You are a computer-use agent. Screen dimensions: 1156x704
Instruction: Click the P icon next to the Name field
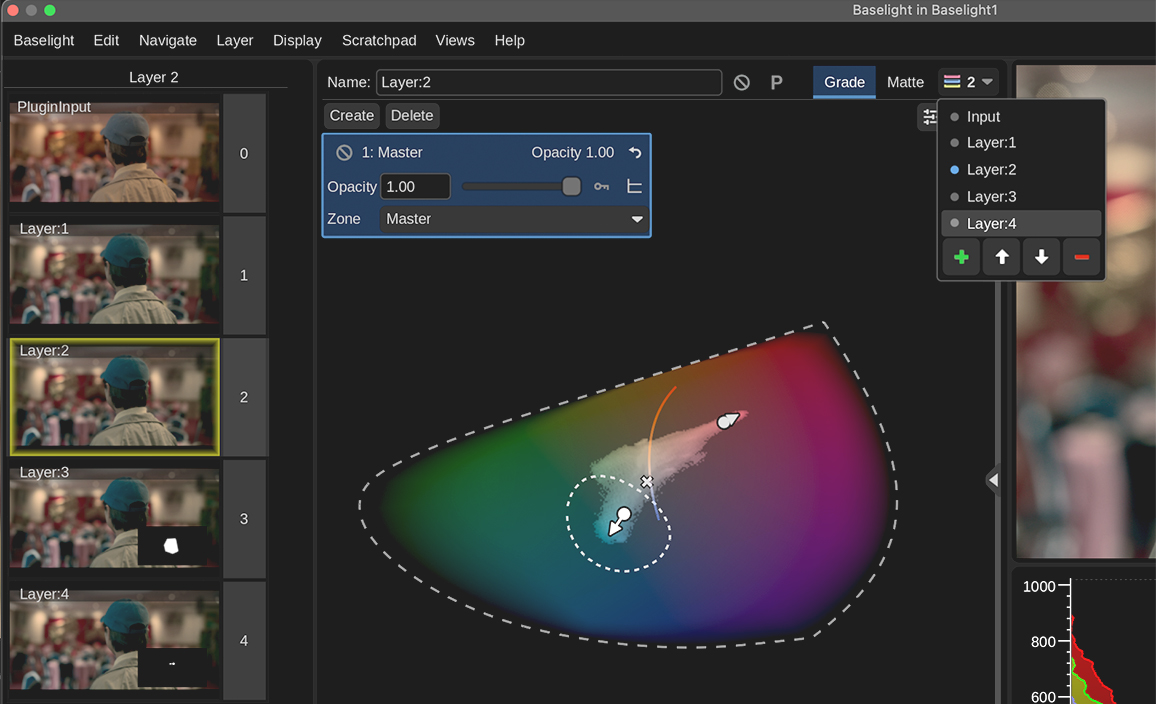click(x=776, y=82)
